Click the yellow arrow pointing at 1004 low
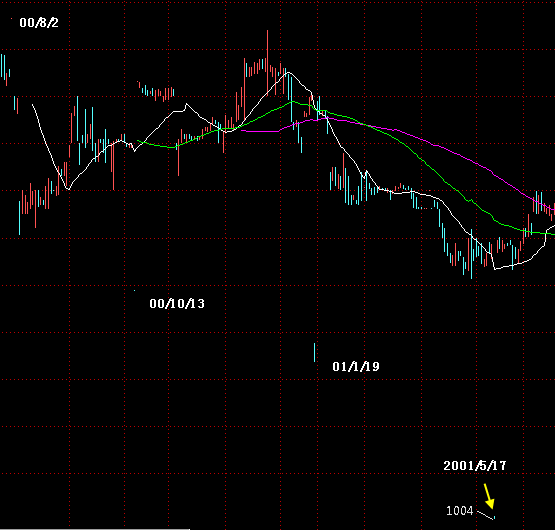This screenshot has width=555, height=530. point(489,496)
